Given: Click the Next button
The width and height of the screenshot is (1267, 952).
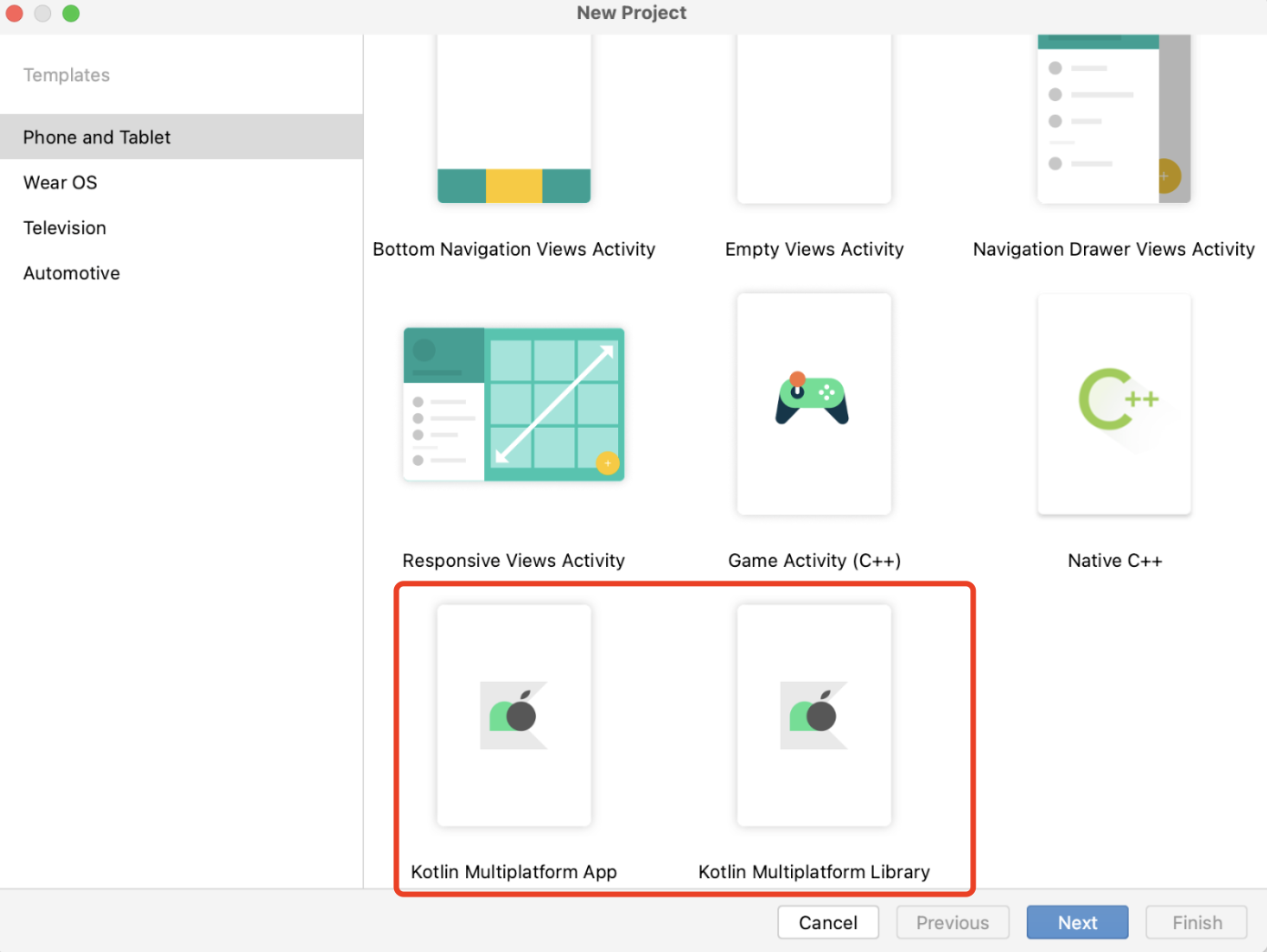Looking at the screenshot, I should (x=1078, y=922).
